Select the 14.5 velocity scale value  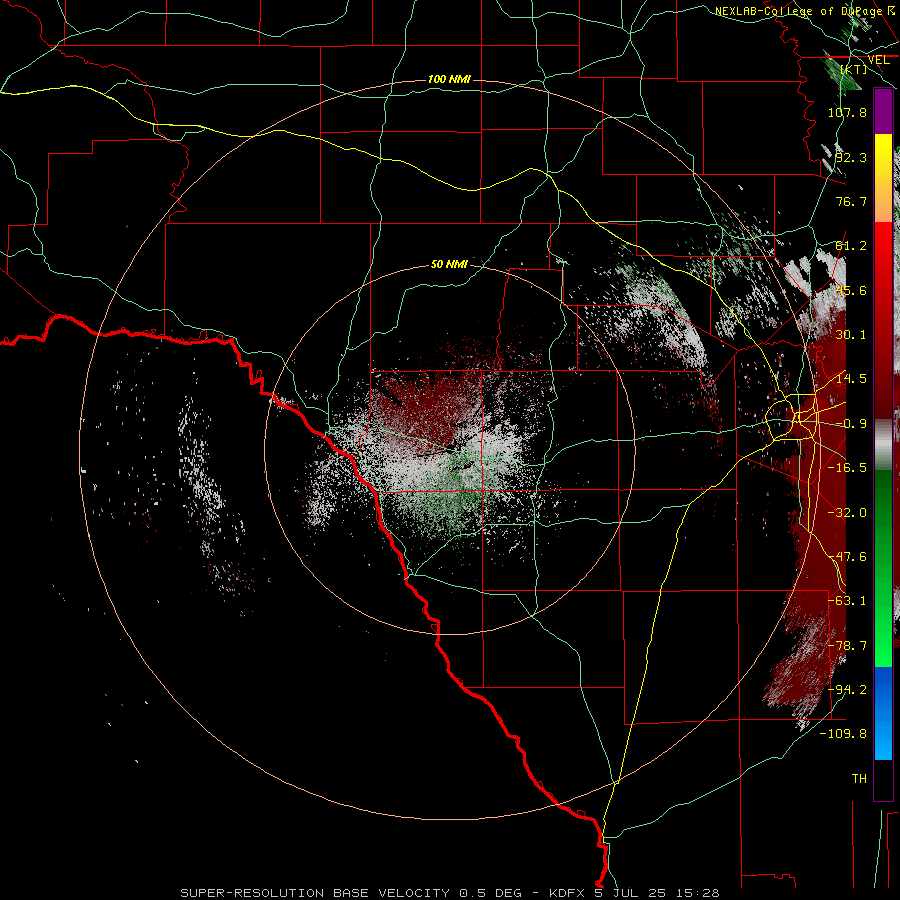pos(851,379)
